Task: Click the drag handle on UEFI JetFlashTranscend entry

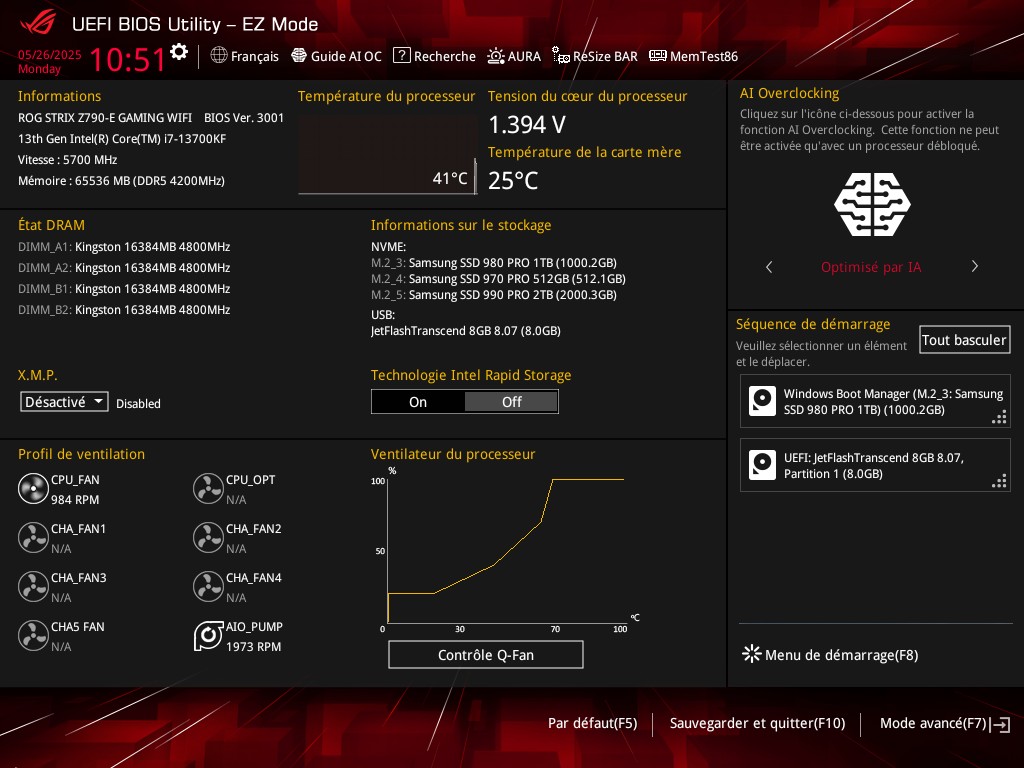Action: (x=999, y=481)
